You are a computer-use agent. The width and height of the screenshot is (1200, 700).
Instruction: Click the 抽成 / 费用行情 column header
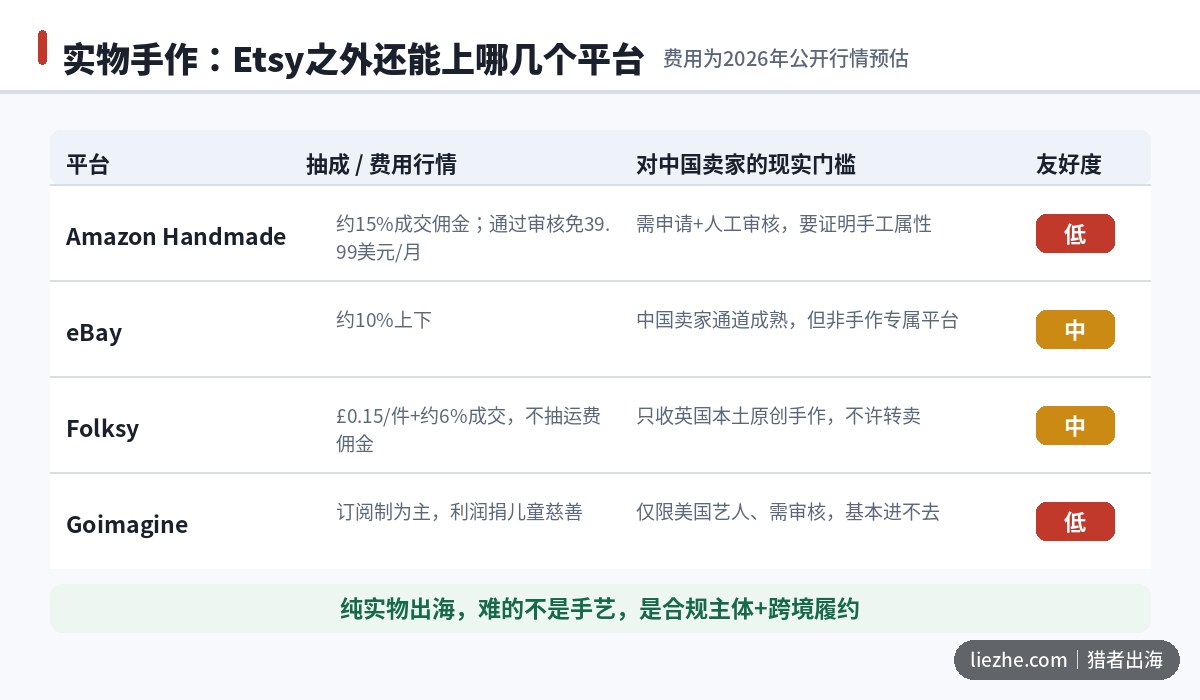(381, 165)
